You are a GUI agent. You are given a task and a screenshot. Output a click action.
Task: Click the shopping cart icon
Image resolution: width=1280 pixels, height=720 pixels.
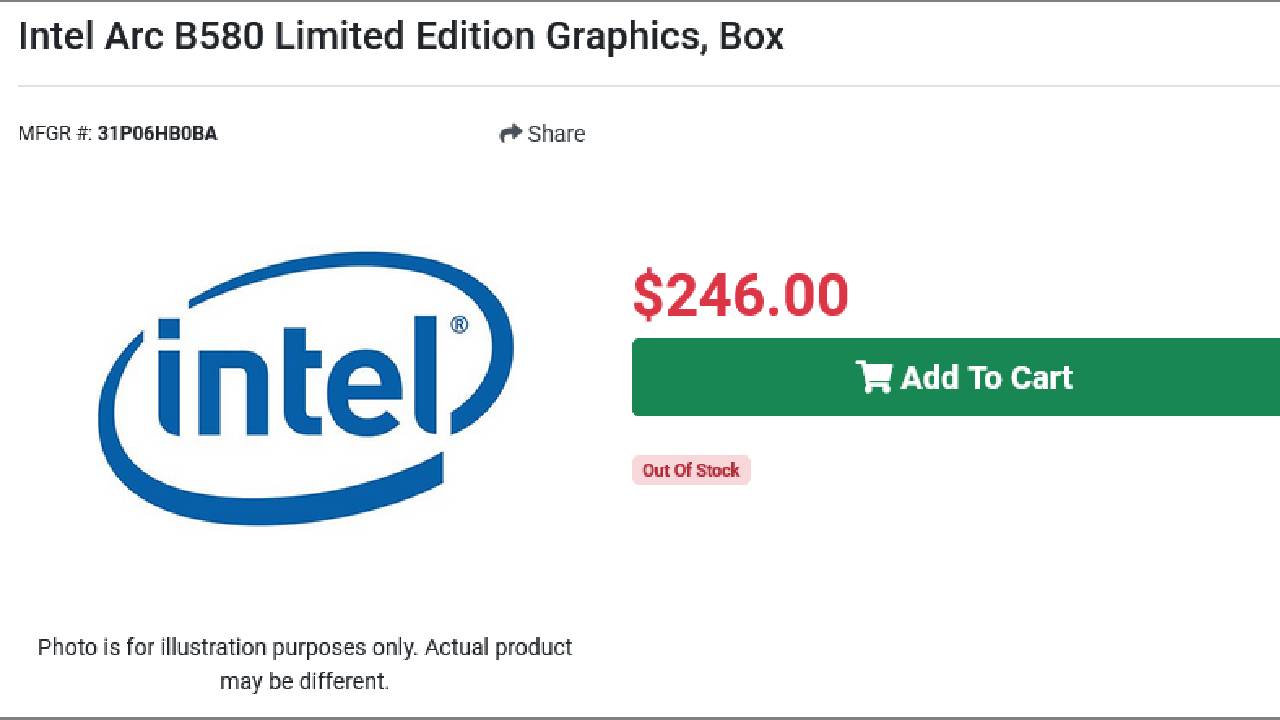pyautogui.click(x=874, y=377)
